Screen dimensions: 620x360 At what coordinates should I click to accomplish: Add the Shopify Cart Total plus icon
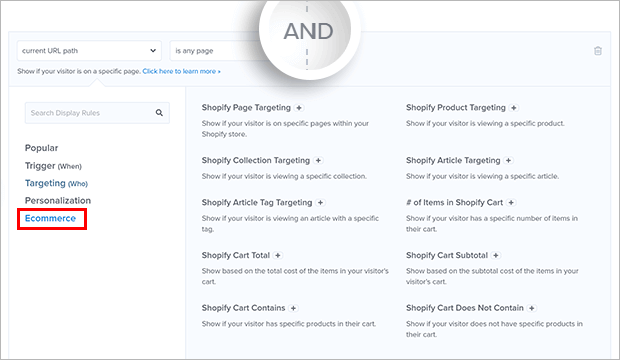tap(278, 255)
